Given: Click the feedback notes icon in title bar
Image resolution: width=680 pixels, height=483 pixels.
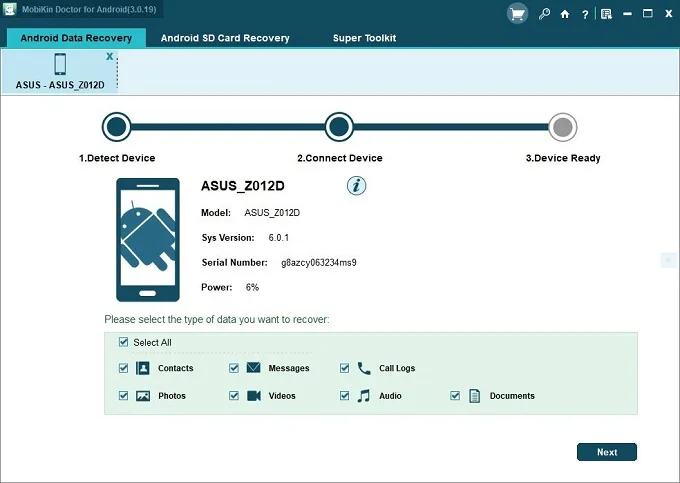Looking at the screenshot, I should (x=606, y=14).
